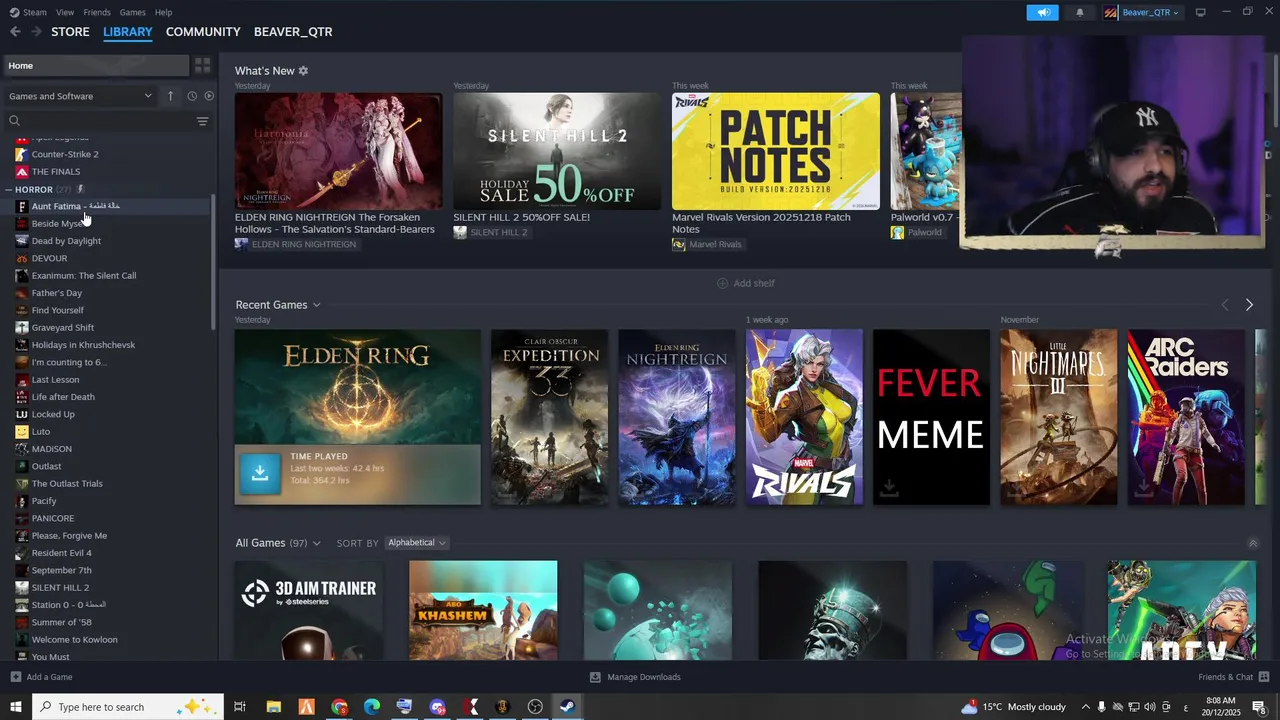Screen dimensions: 1280x720
Task: Open What's New settings gear
Action: tap(303, 71)
